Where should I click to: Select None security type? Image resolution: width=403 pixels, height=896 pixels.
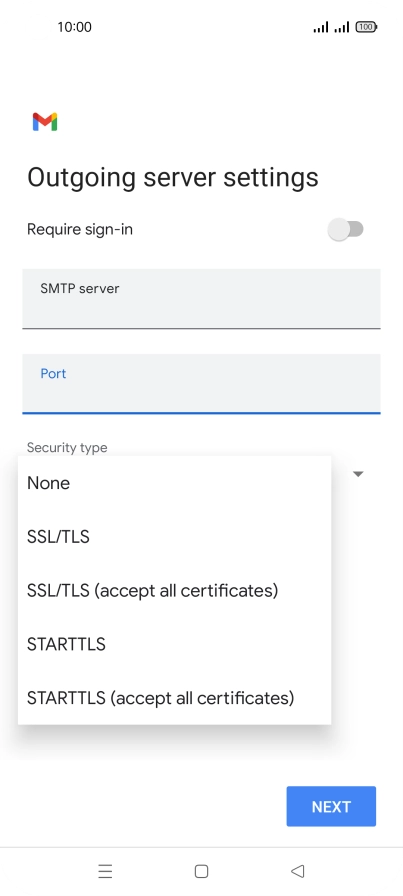(x=174, y=483)
